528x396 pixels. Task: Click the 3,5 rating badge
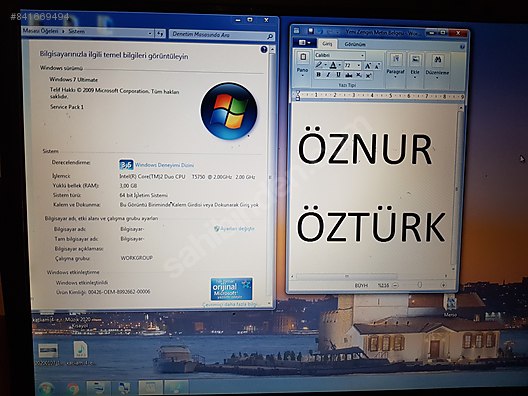coord(126,165)
